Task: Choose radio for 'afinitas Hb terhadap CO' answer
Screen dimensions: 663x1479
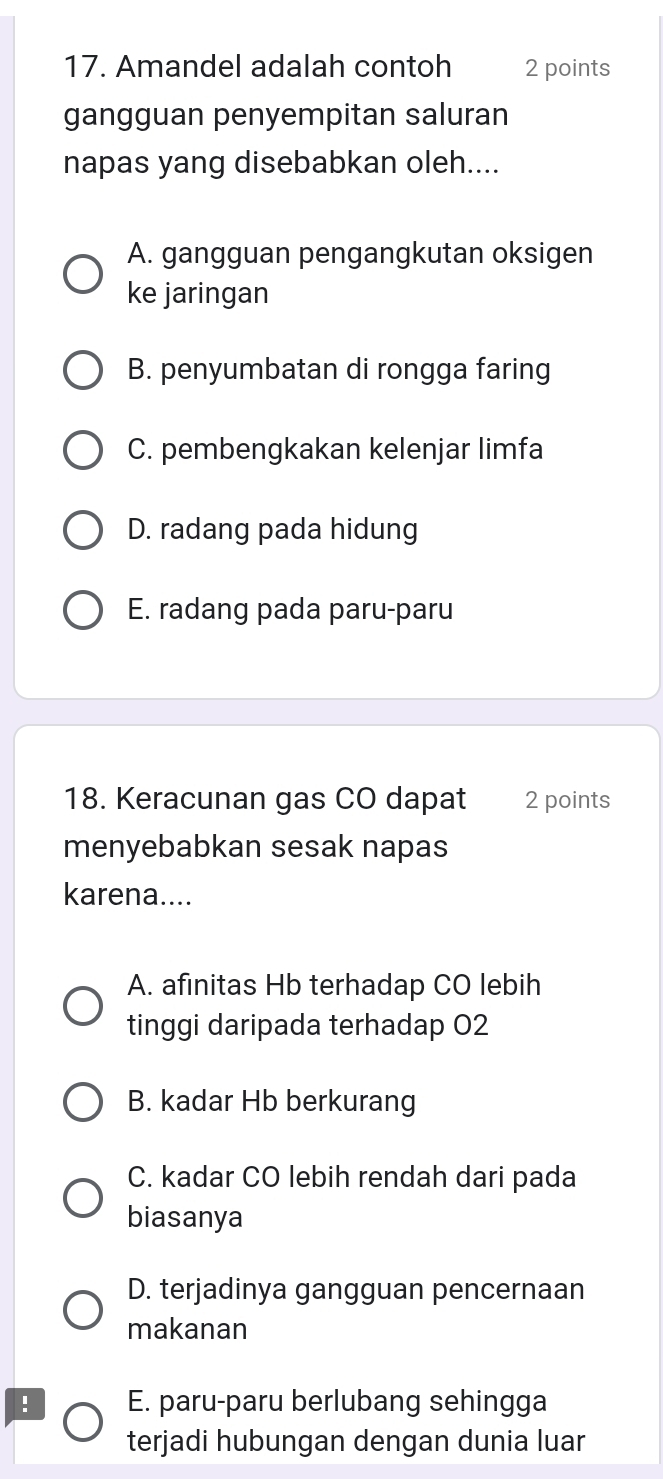Action: pyautogui.click(x=83, y=1006)
